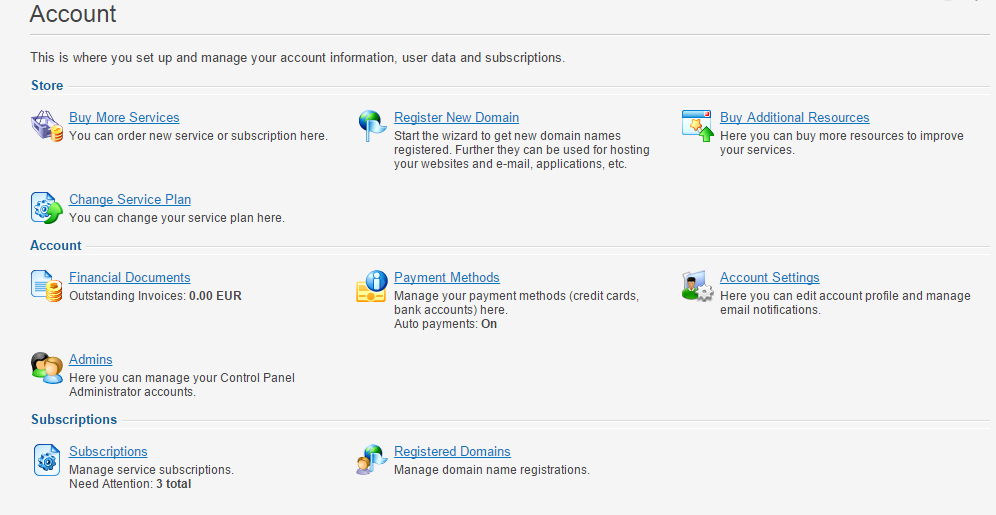Open the Buy More Services link
The width and height of the screenshot is (996, 515).
(x=124, y=117)
